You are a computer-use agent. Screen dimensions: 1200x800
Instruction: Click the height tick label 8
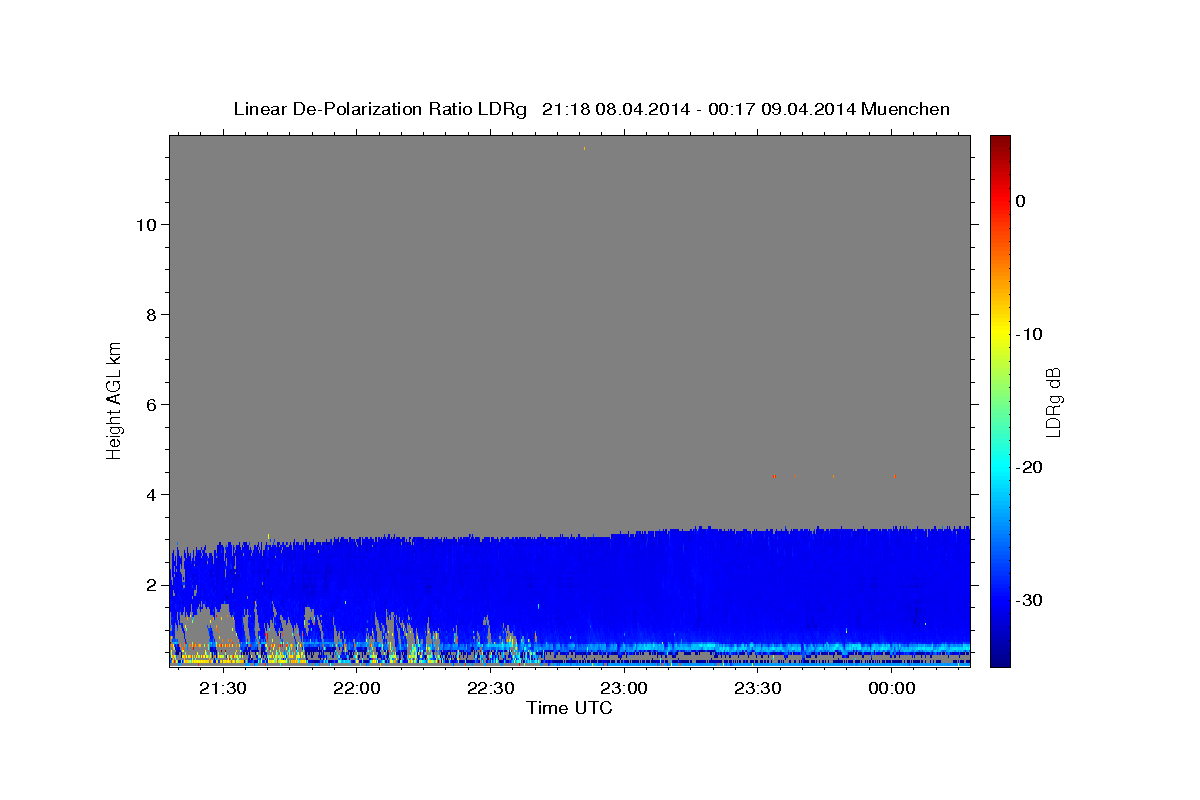[x=149, y=314]
